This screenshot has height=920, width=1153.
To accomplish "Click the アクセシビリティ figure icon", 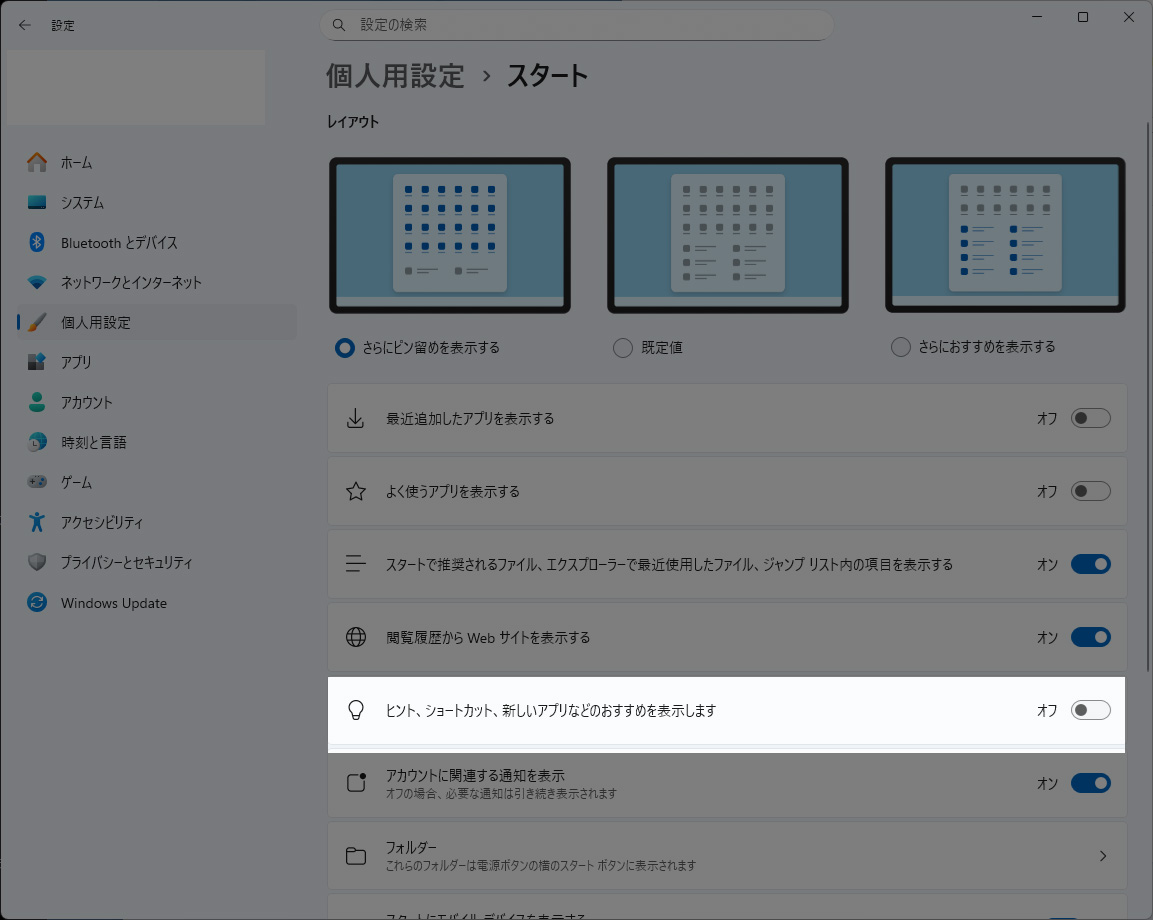I will tap(37, 522).
